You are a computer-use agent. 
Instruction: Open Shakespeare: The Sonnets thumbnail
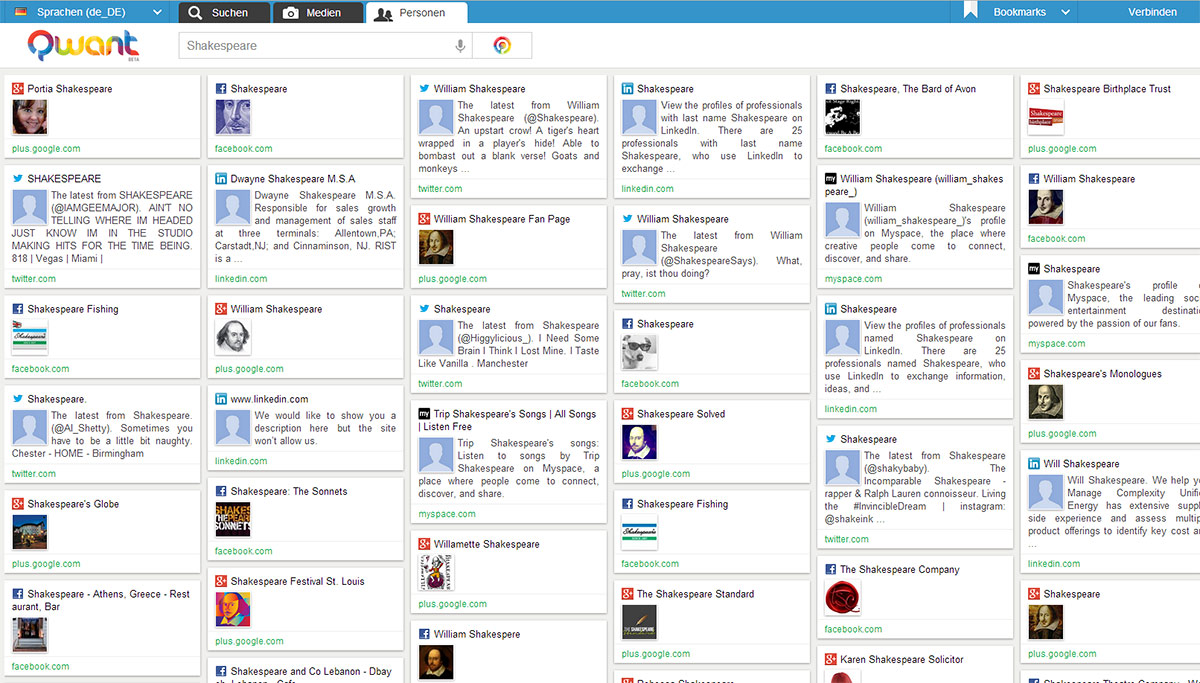pyautogui.click(x=233, y=519)
